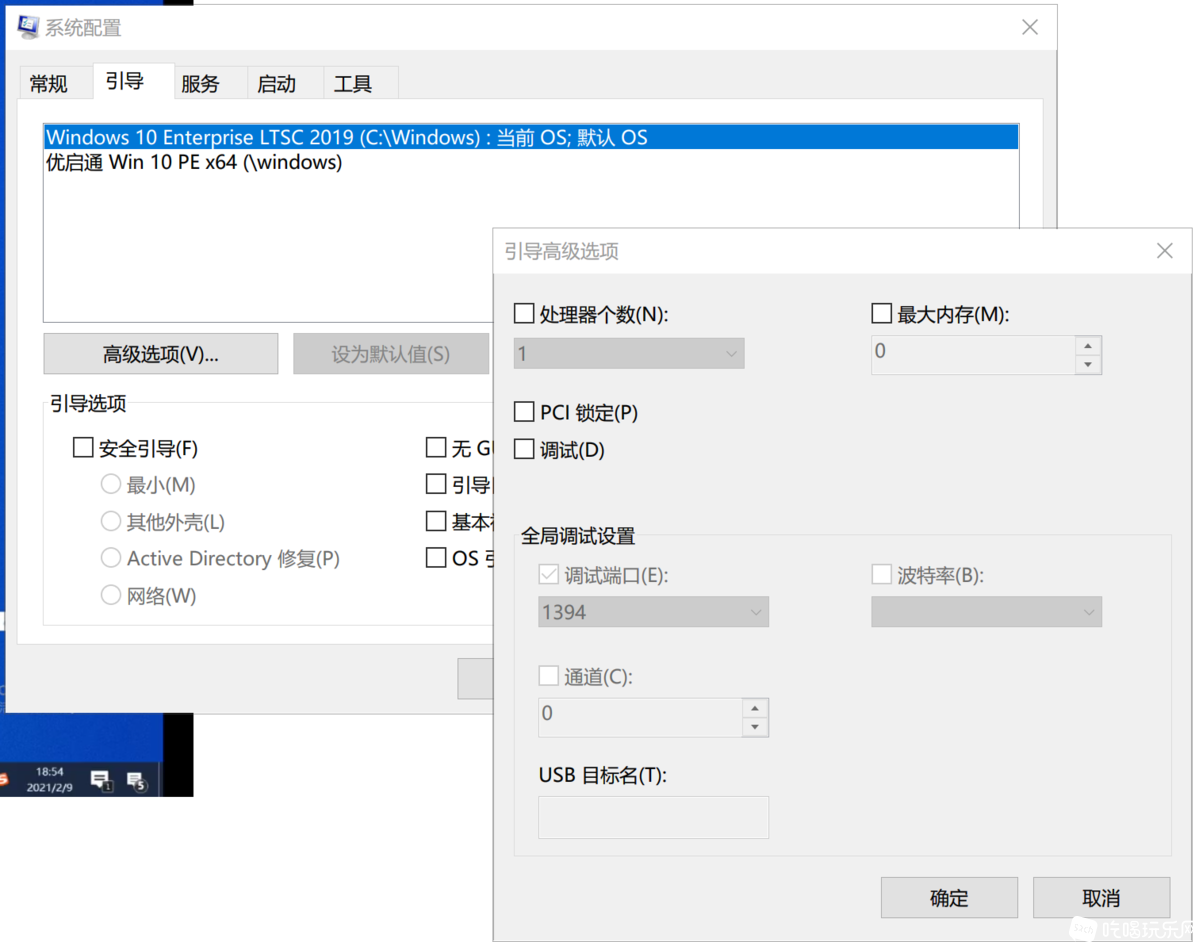The height and width of the screenshot is (942, 1199).
Task: Open the taskbar message icon with badge 5
Action: (137, 781)
